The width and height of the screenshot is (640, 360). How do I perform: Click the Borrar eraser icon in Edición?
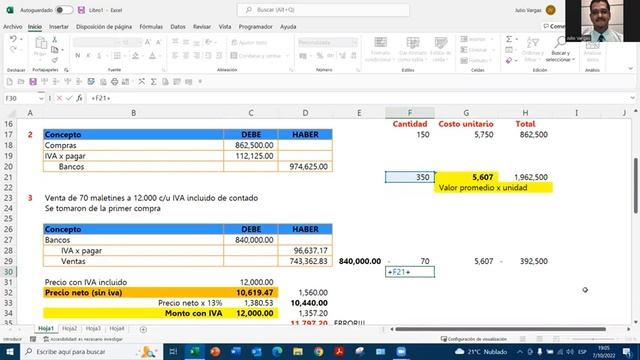pos(509,60)
